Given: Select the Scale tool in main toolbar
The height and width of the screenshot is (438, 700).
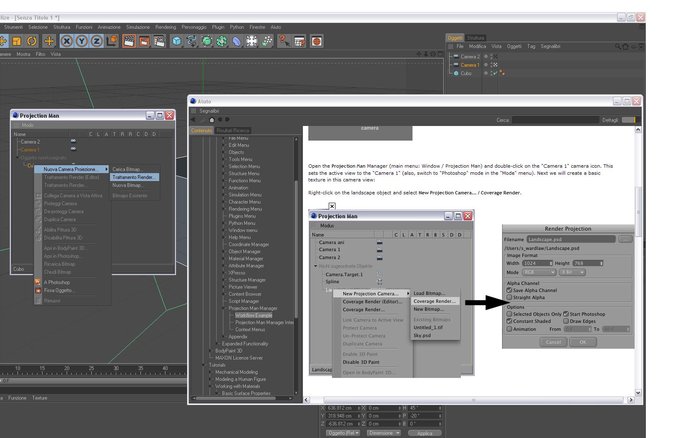Looking at the screenshot, I should coord(17,42).
